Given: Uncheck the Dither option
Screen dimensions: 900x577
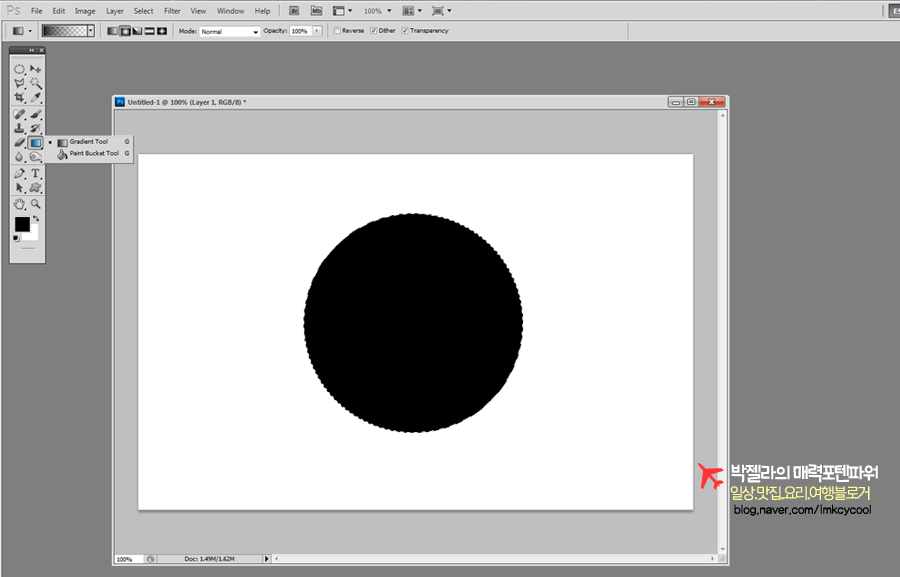Looking at the screenshot, I should [374, 31].
